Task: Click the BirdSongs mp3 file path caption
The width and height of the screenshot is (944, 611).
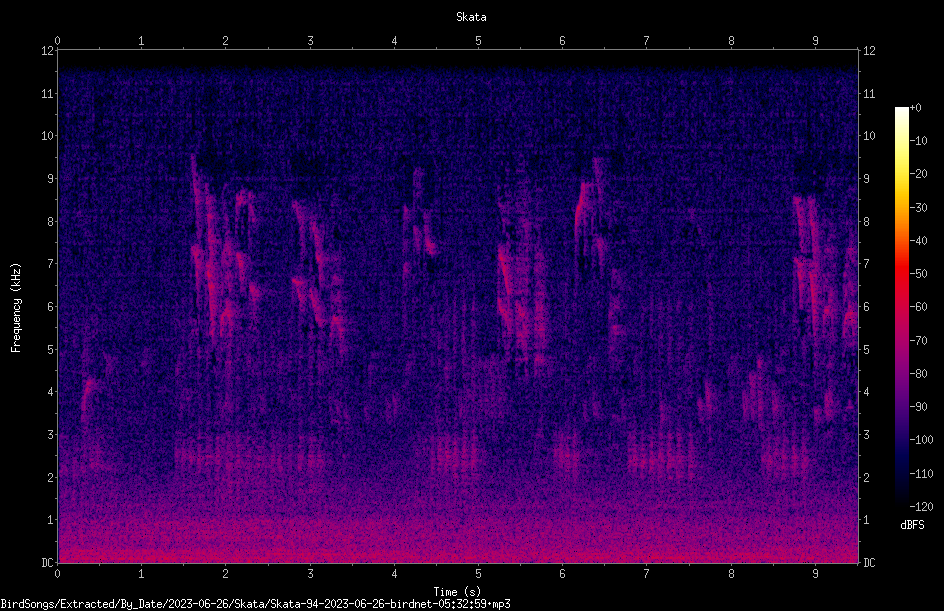Action: (x=255, y=604)
